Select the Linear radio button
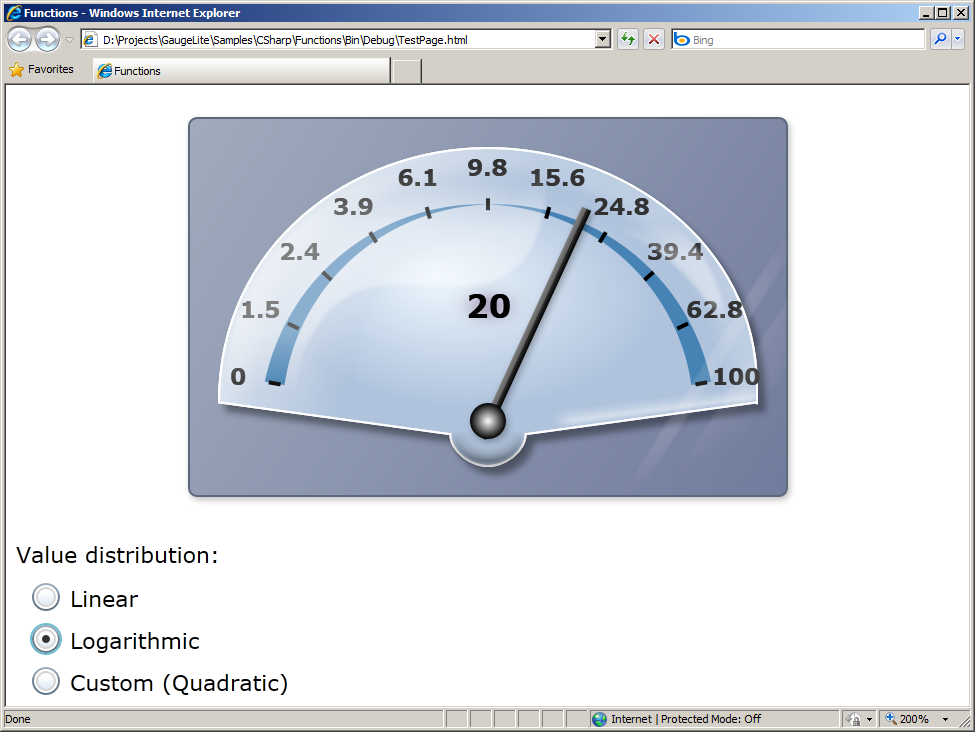975x732 pixels. (x=46, y=598)
